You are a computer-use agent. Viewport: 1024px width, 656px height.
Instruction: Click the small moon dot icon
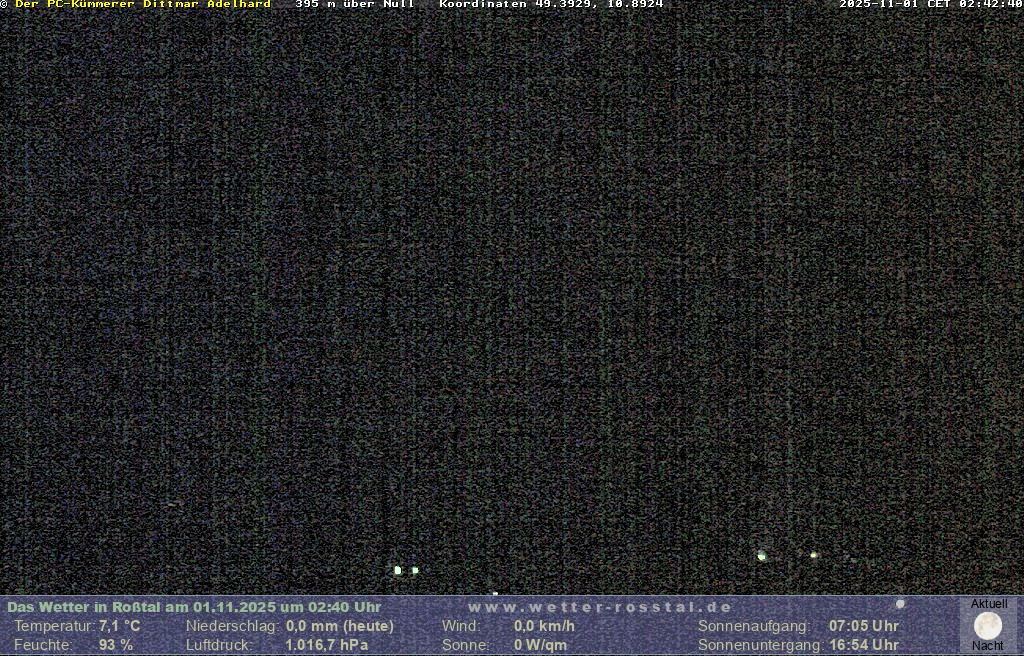900,604
